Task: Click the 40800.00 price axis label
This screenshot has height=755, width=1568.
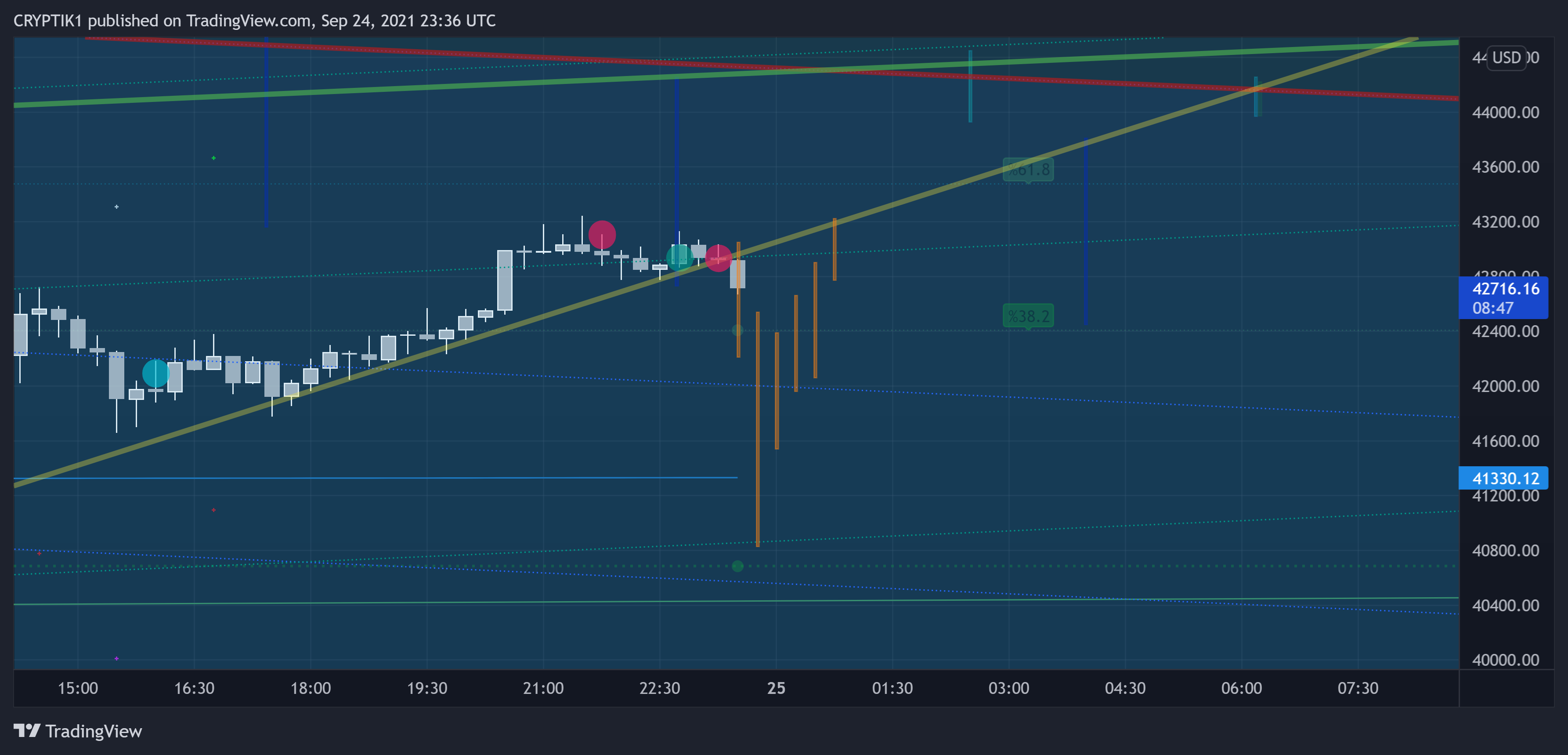Action: point(1505,550)
